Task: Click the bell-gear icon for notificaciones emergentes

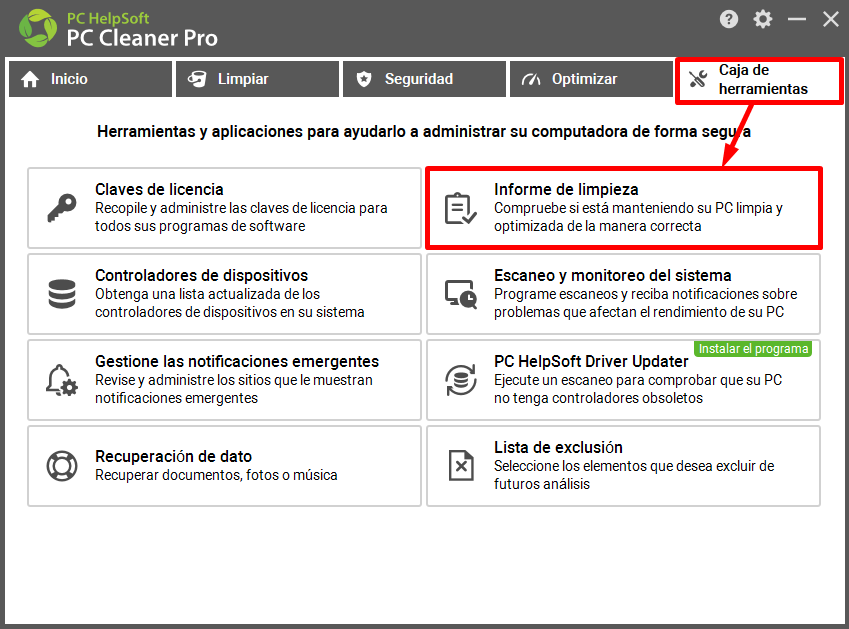Action: click(62, 380)
